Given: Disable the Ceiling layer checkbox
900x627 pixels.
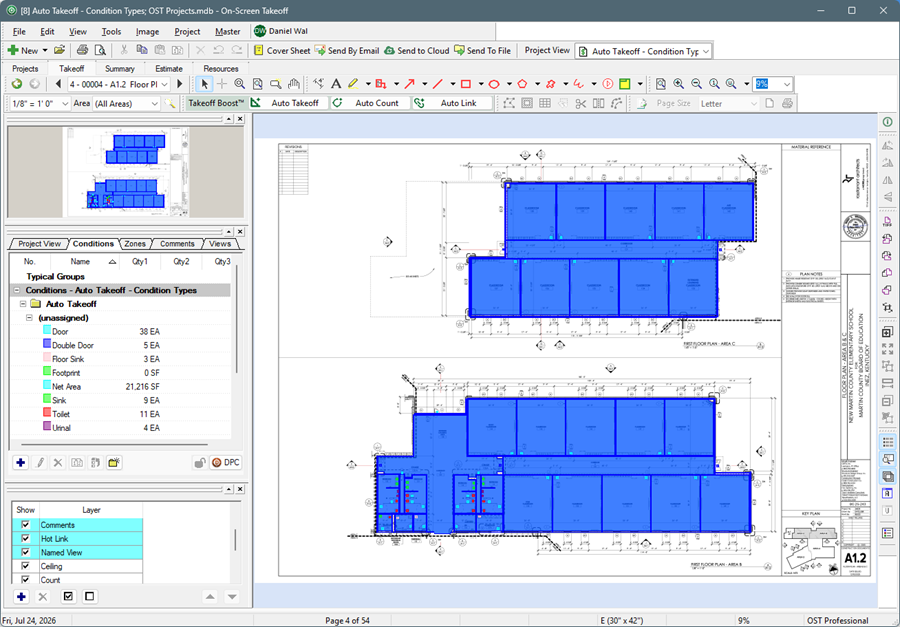Looking at the screenshot, I should pos(25,566).
